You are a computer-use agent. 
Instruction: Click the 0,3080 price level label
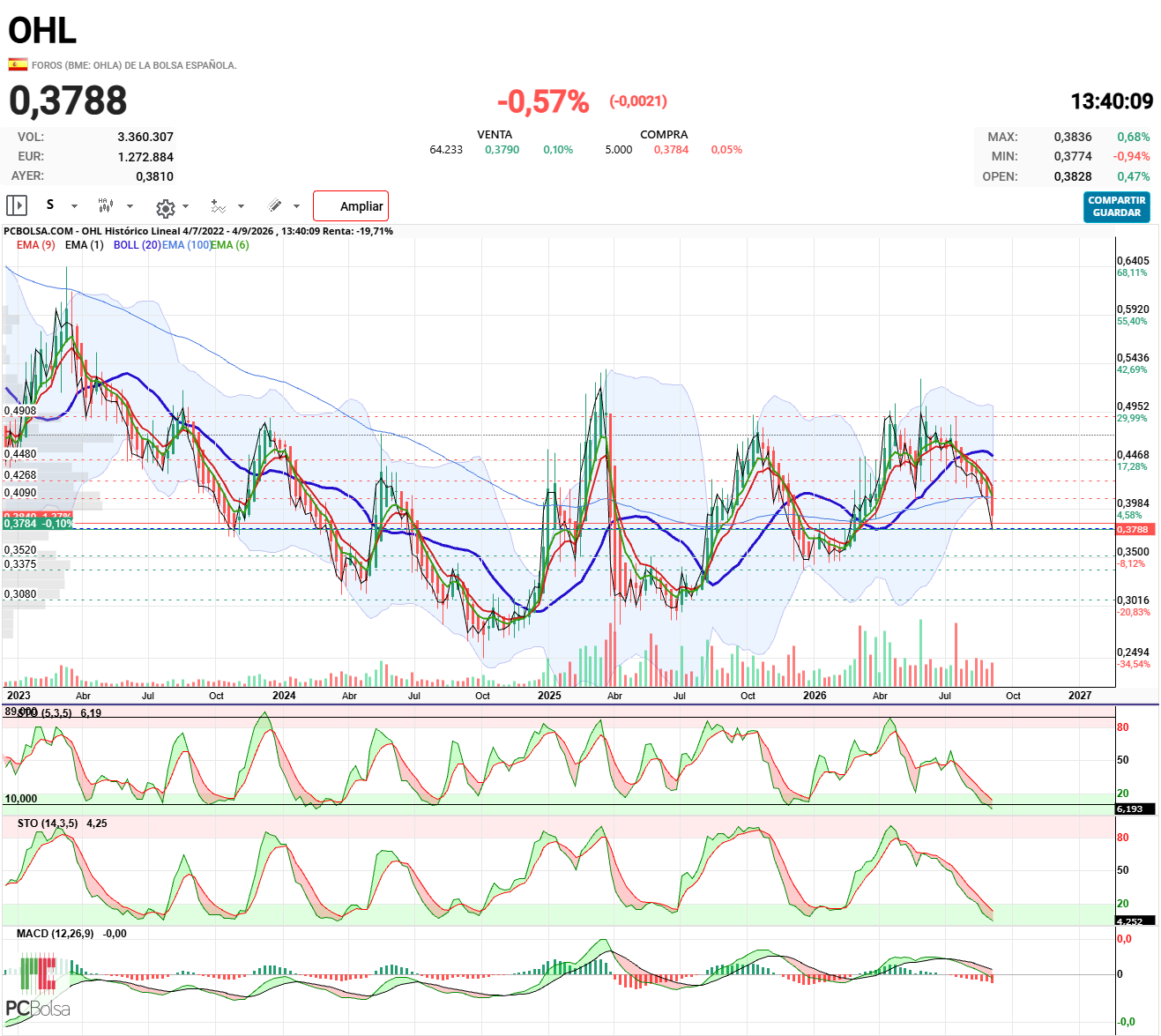(20, 594)
